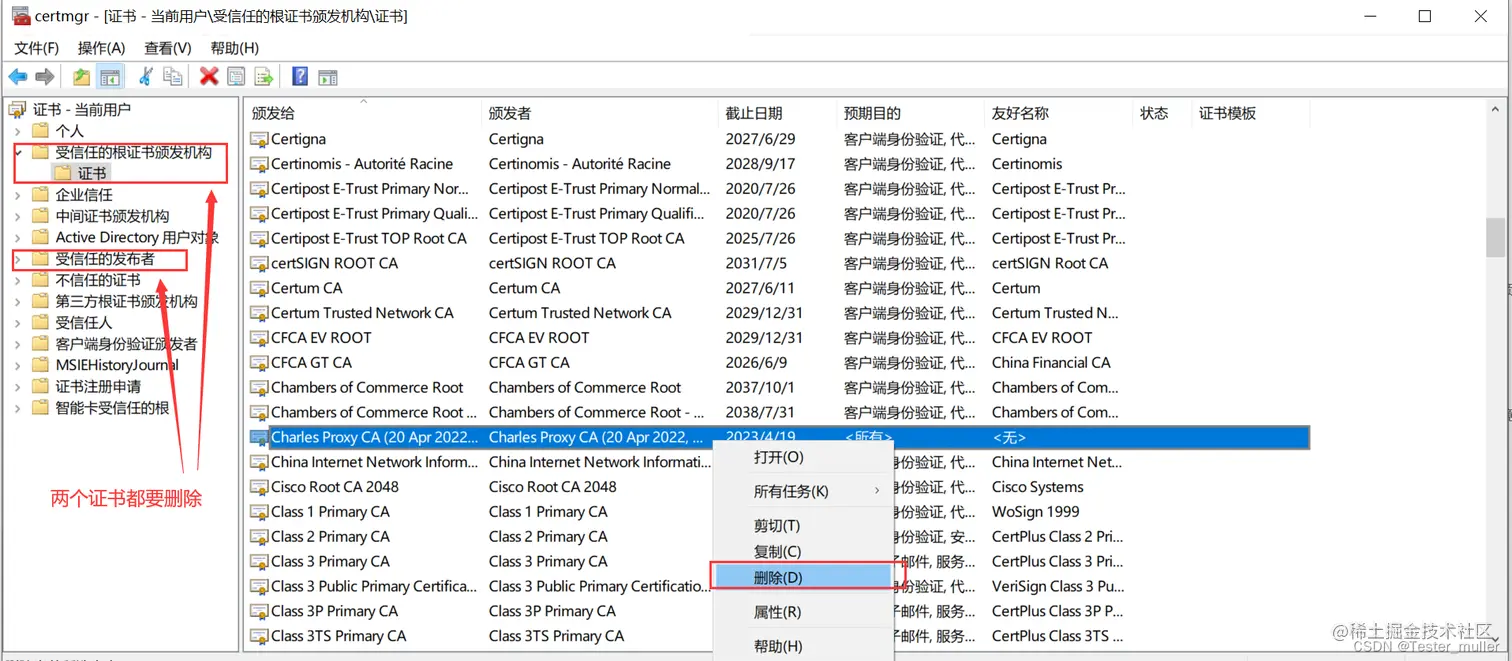Choose 打开(O) in the context menu
The width and height of the screenshot is (1512, 661).
[x=802, y=457]
